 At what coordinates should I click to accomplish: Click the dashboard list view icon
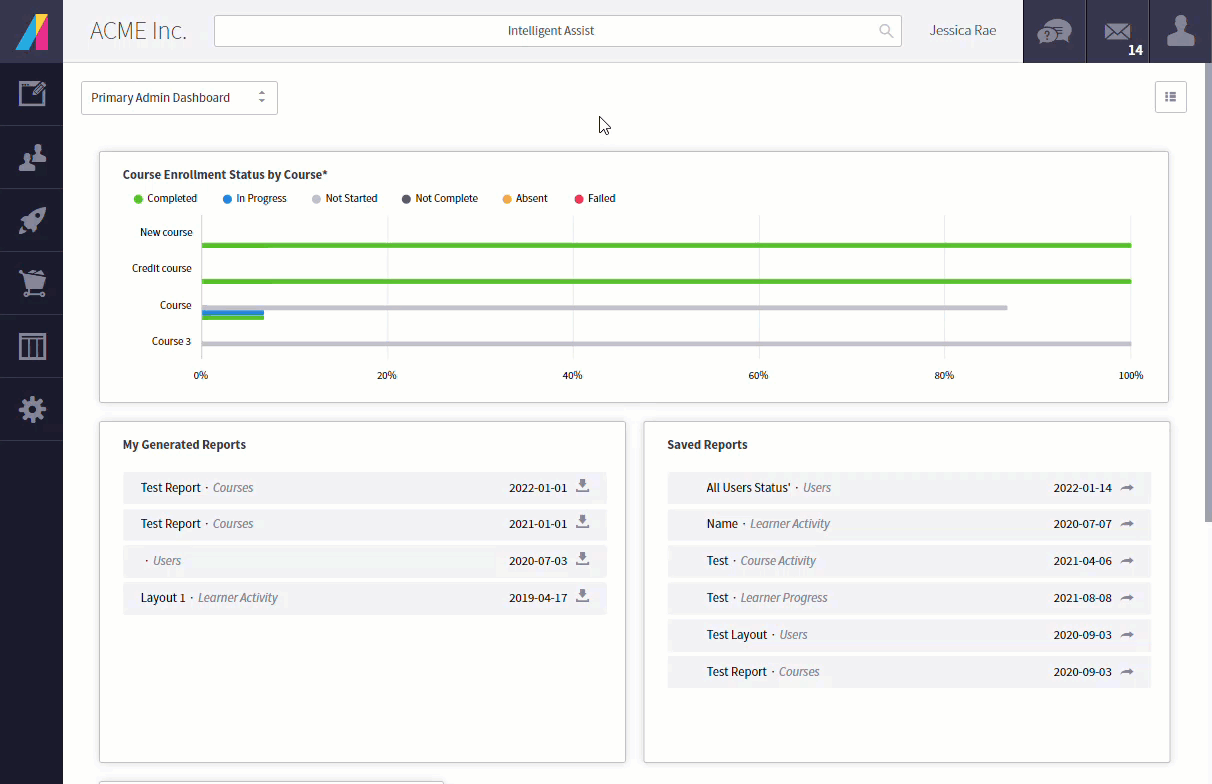point(1171,97)
